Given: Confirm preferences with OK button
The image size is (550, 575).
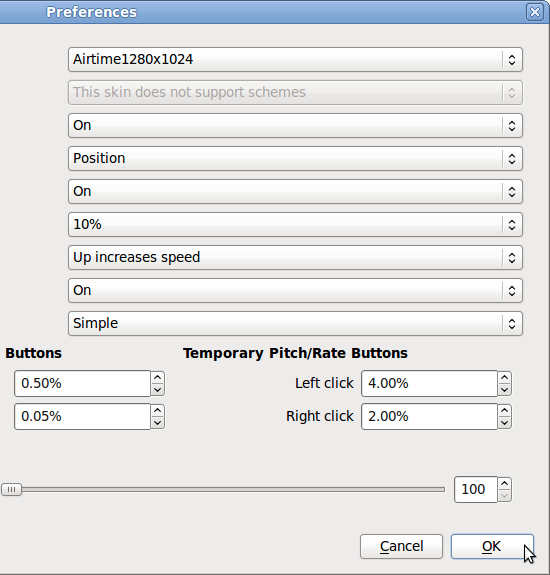Looking at the screenshot, I should [x=492, y=546].
